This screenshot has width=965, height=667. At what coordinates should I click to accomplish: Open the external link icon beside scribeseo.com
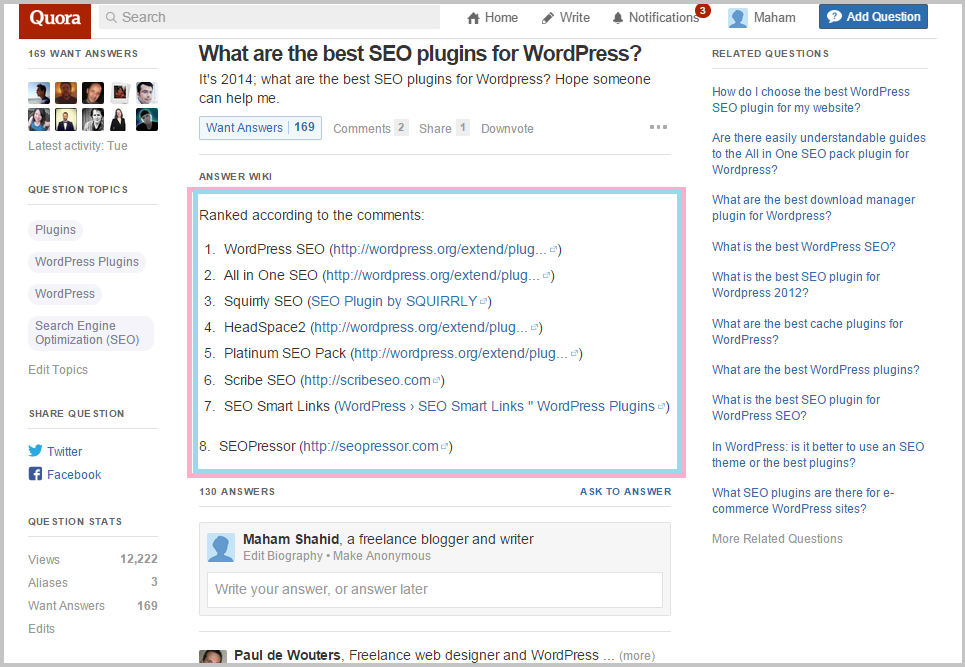pos(435,380)
